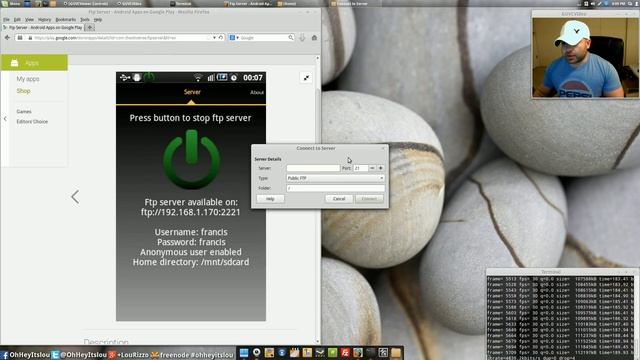
Task: Show previous app screenshot with left arrow
Action: [75, 197]
